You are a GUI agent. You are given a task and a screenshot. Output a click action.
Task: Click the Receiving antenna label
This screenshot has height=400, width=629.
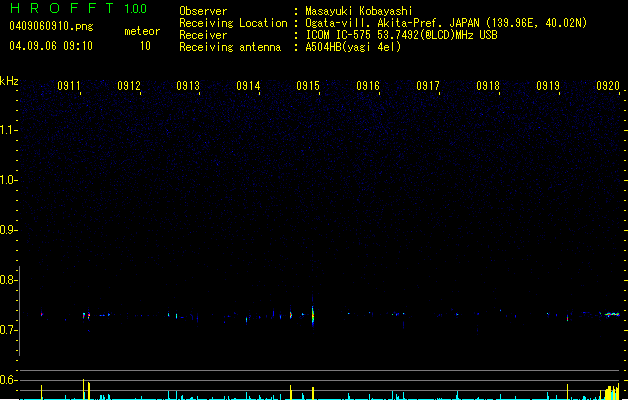pyautogui.click(x=230, y=47)
